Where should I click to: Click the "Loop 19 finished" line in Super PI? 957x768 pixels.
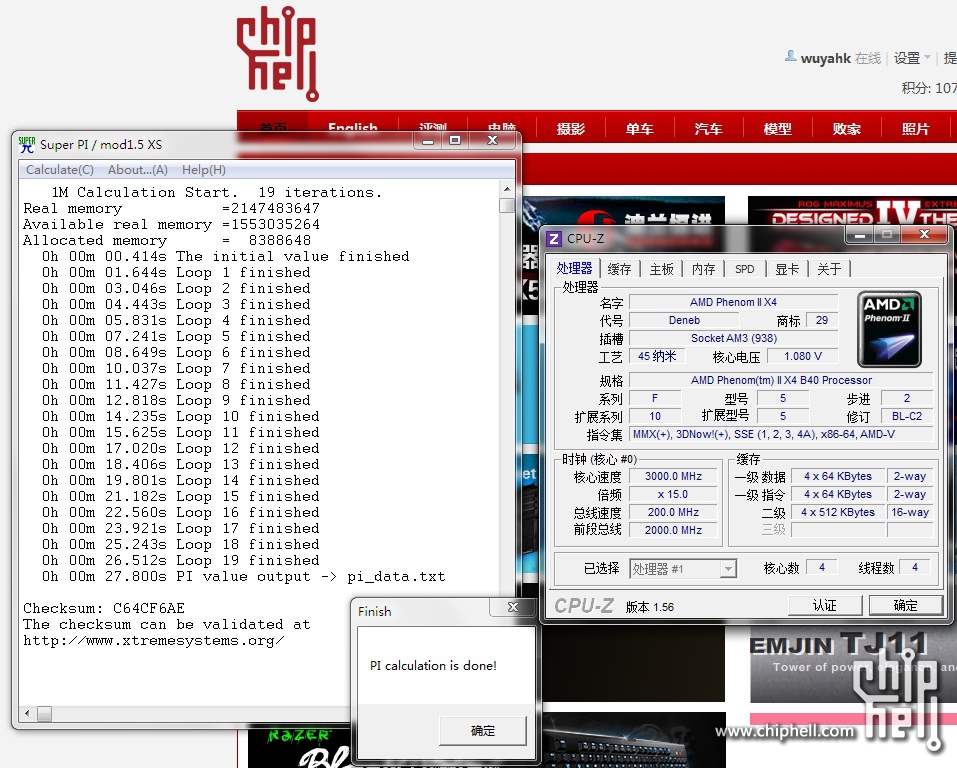(x=181, y=560)
